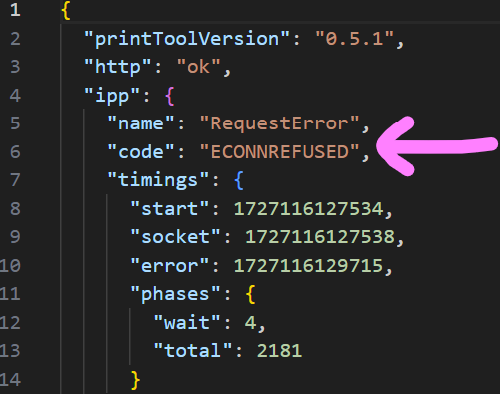The width and height of the screenshot is (500, 394).
Task: Click the "timings" key
Action: [158, 180]
